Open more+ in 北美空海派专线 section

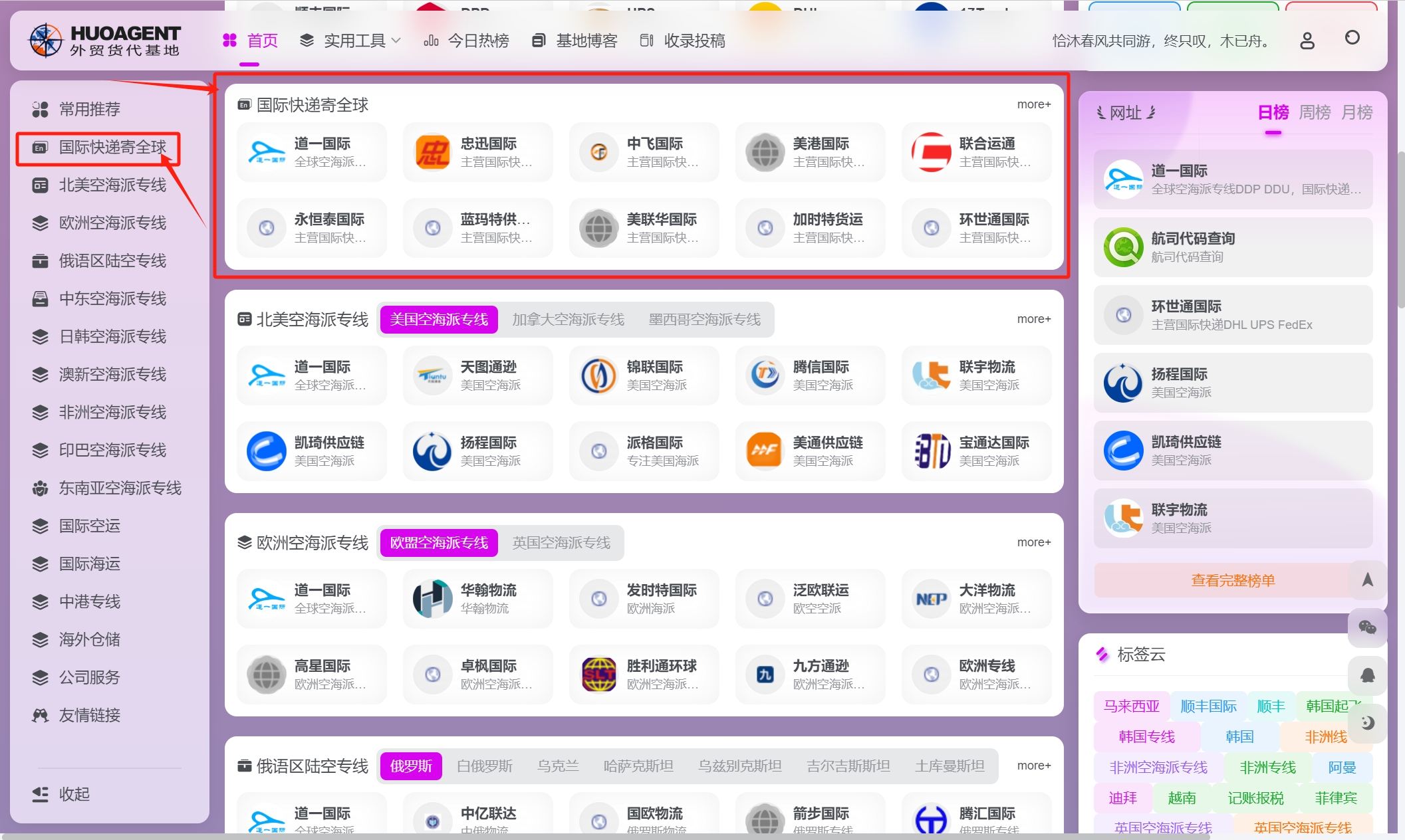click(1034, 319)
